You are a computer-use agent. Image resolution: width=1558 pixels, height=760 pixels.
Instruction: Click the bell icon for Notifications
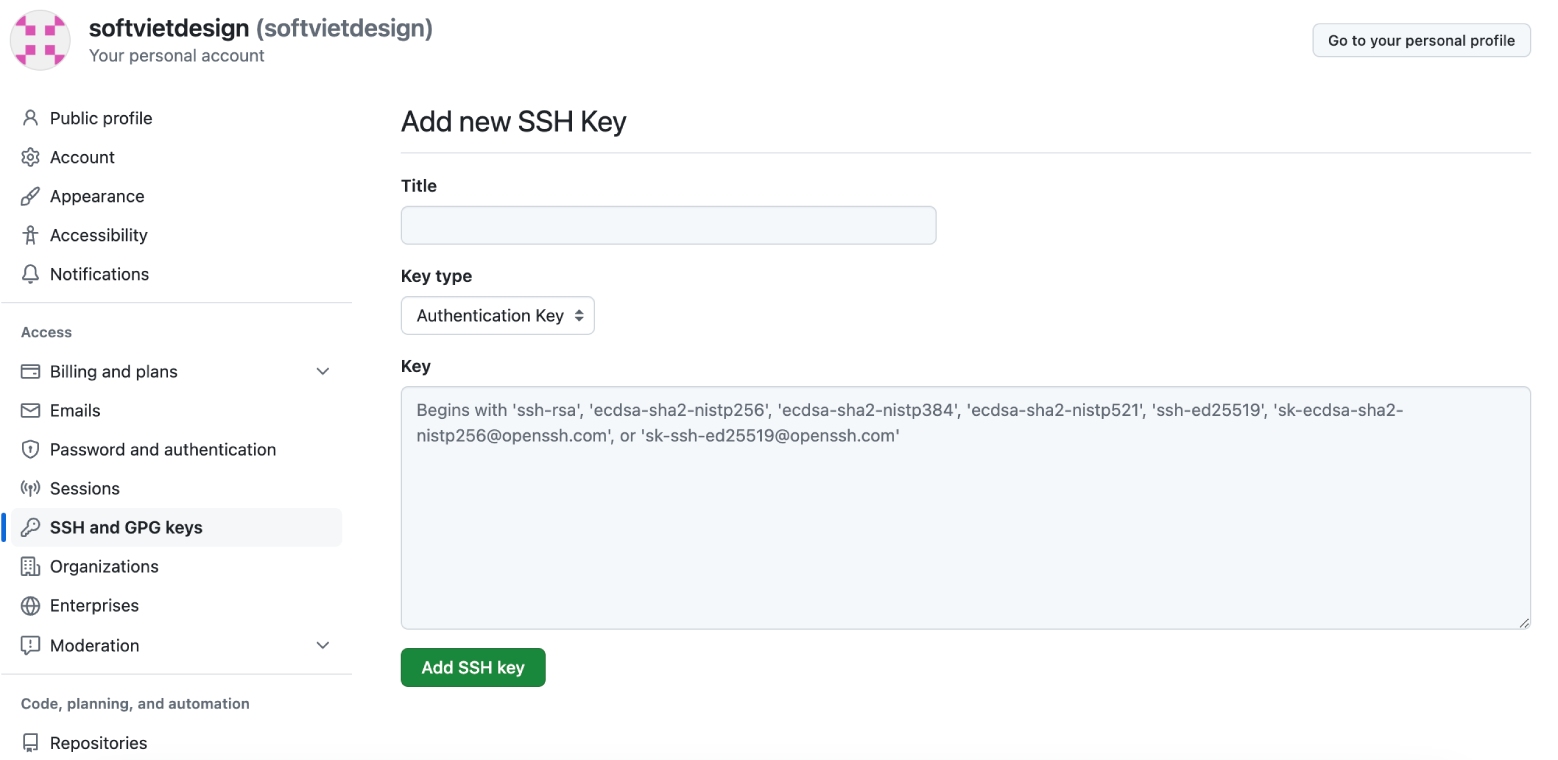coord(30,274)
